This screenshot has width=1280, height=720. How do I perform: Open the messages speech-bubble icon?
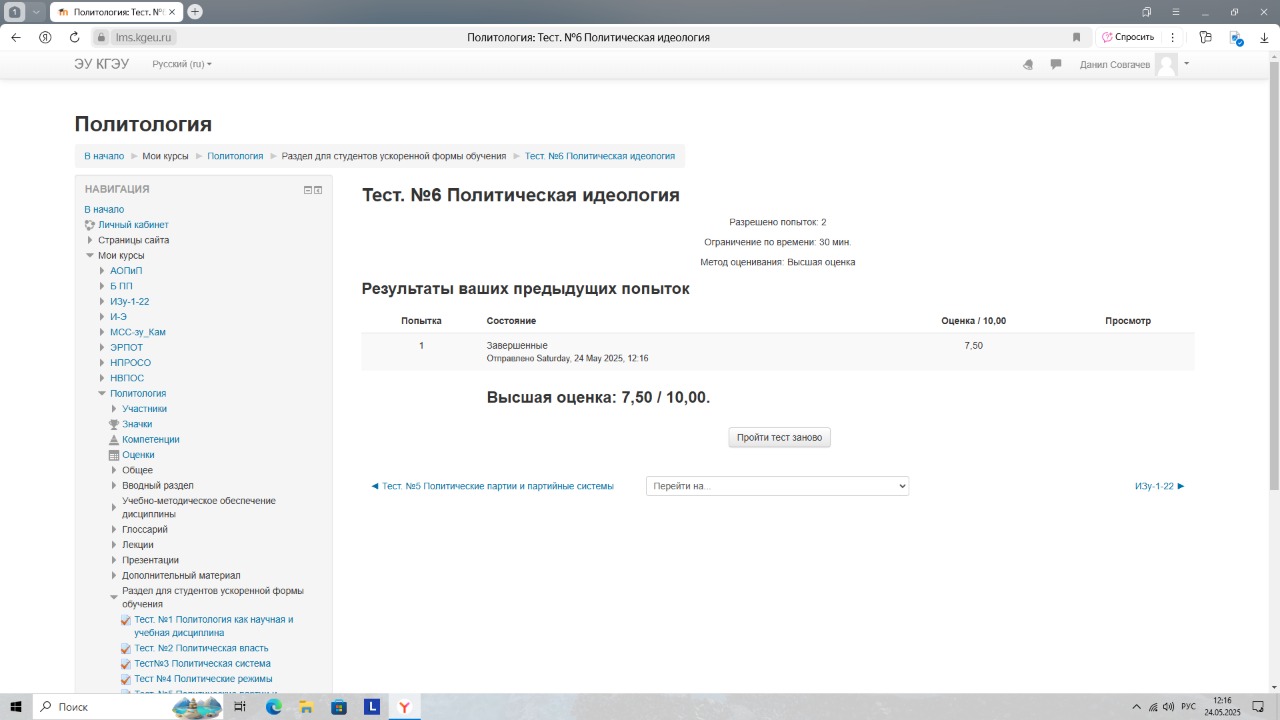click(x=1055, y=64)
